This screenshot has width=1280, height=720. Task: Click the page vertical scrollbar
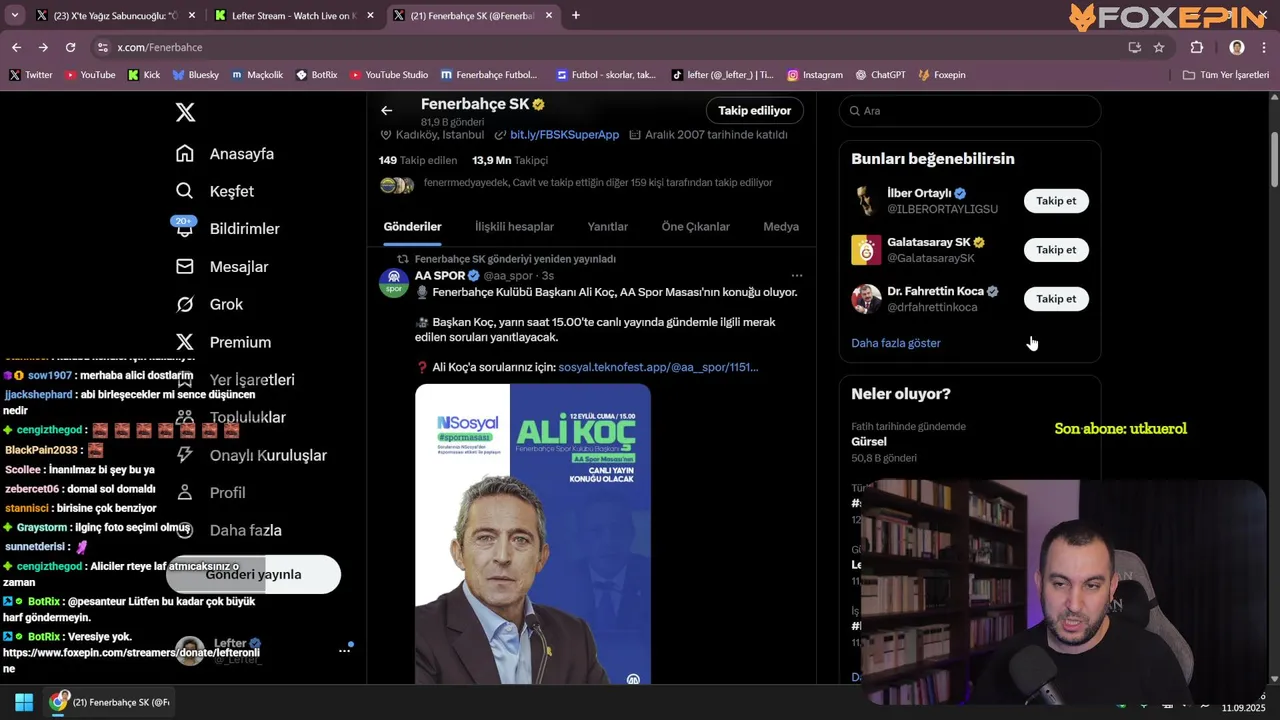(1274, 160)
